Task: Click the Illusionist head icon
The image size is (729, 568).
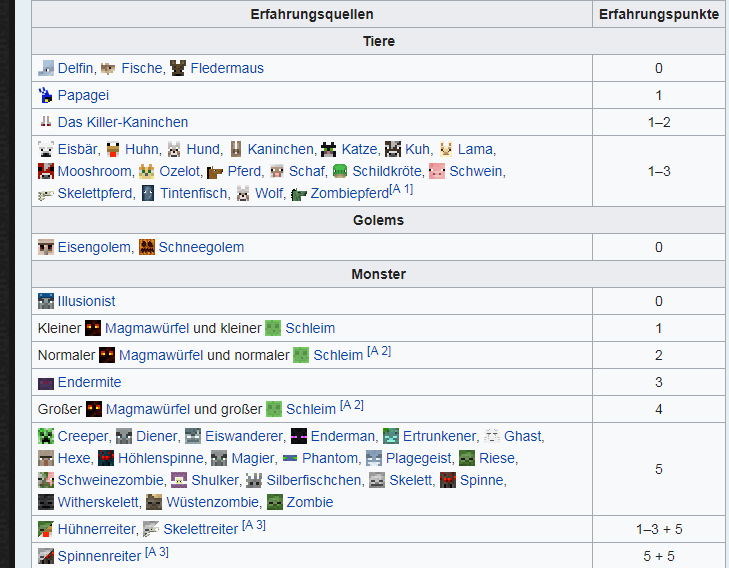Action: pos(46,301)
